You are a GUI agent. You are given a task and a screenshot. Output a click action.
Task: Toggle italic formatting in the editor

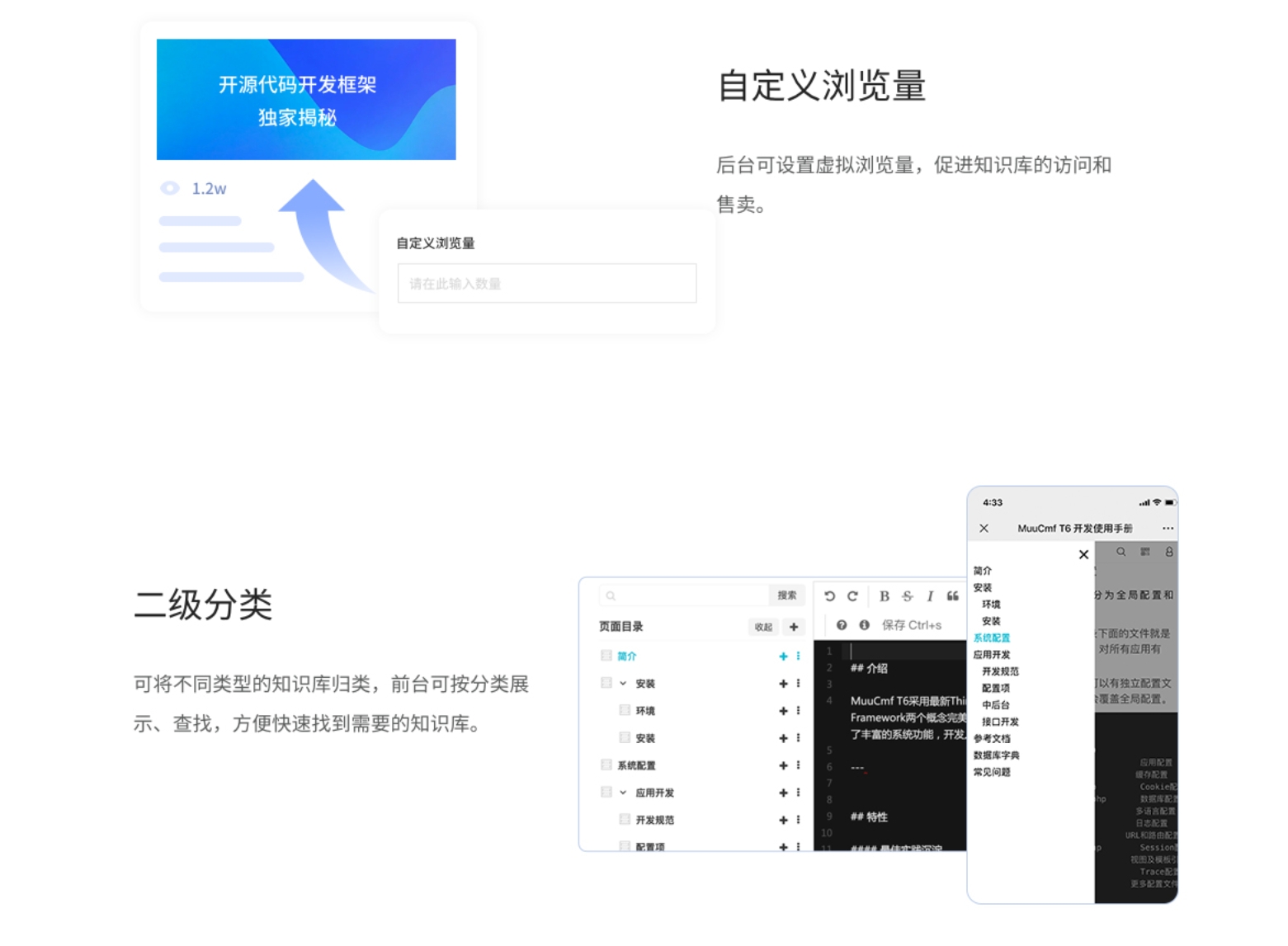[929, 595]
